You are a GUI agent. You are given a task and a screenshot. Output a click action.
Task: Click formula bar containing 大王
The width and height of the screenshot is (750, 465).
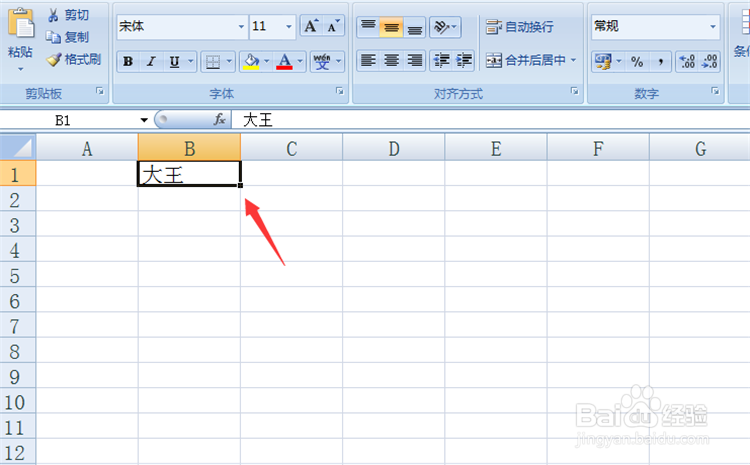click(491, 120)
